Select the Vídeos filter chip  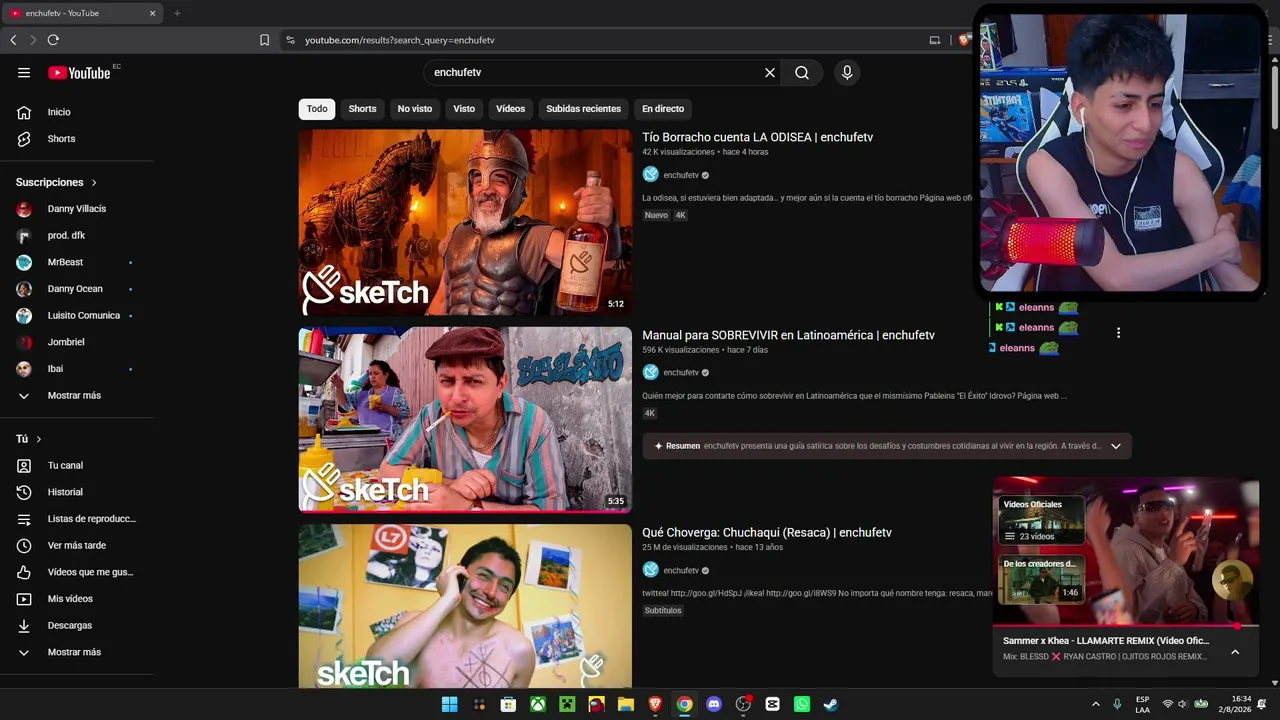click(x=510, y=109)
